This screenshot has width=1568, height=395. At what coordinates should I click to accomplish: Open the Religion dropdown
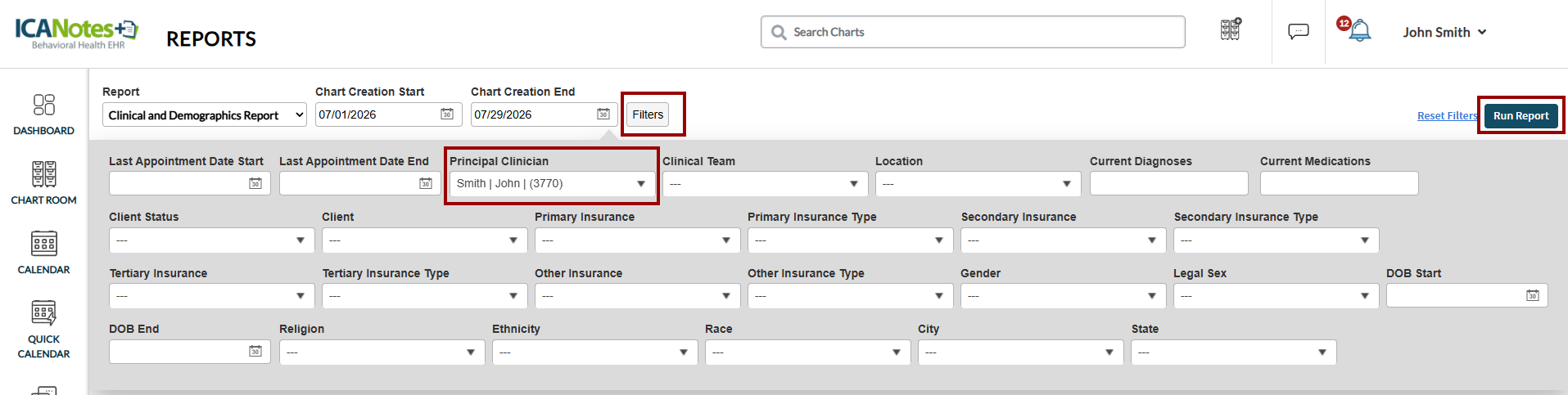[x=382, y=352]
